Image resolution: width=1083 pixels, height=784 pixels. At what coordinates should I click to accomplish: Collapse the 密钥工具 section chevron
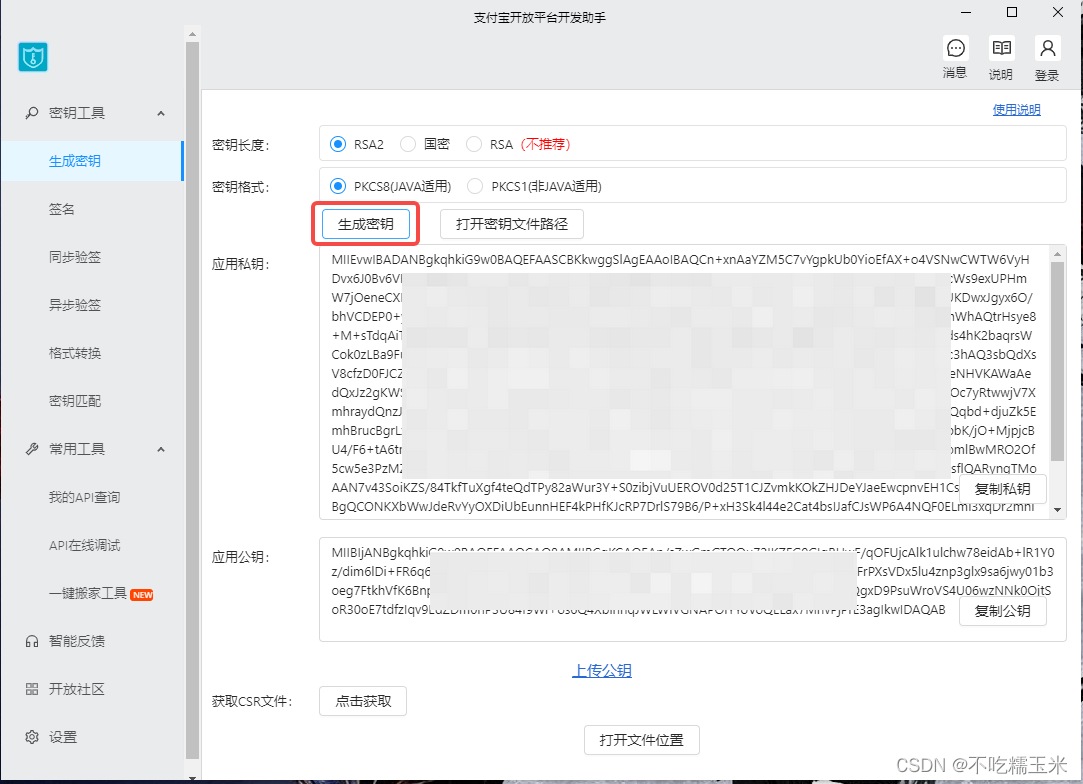161,113
